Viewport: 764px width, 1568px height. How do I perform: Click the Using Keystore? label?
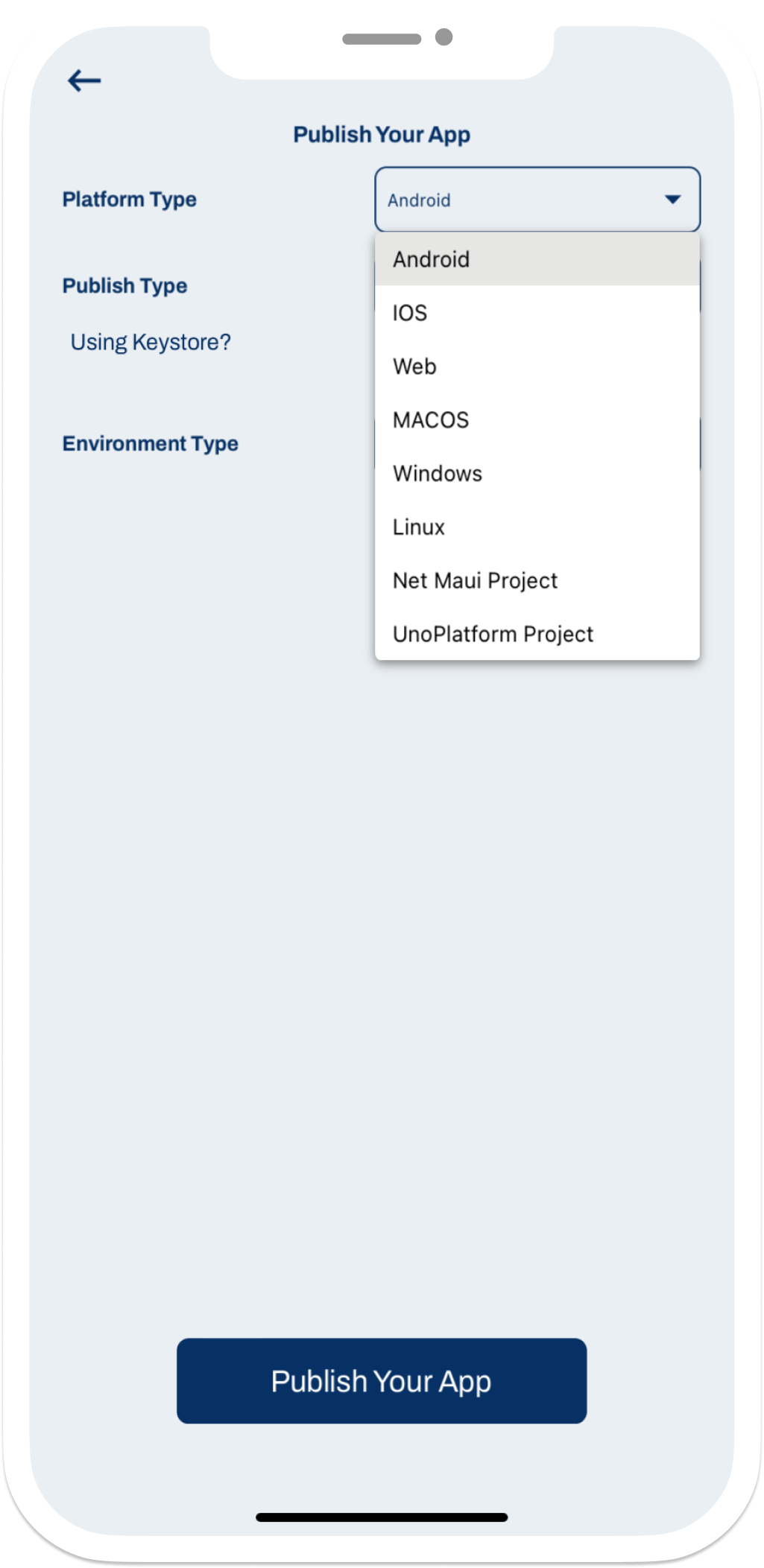click(151, 343)
